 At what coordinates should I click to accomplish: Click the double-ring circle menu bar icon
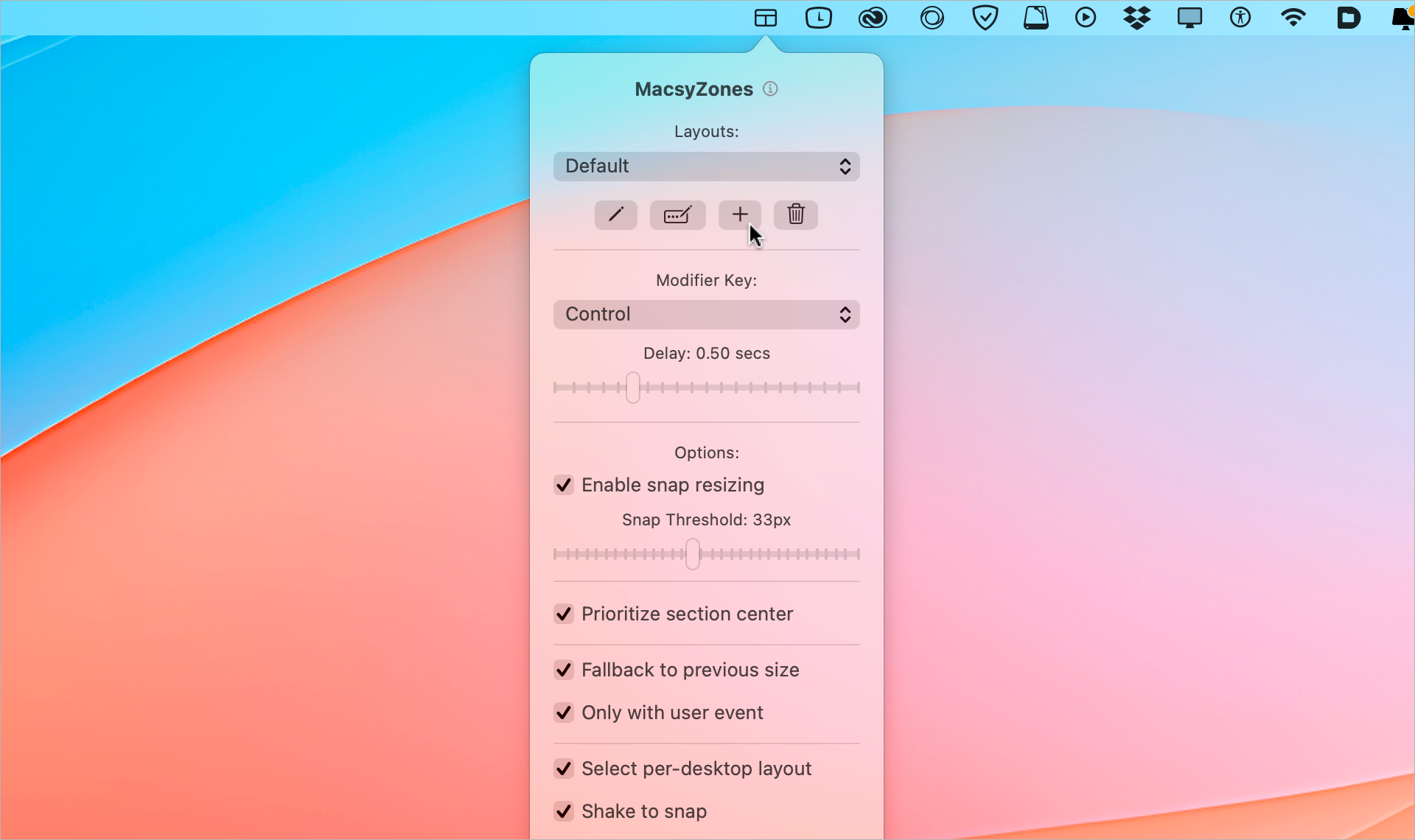pos(932,18)
